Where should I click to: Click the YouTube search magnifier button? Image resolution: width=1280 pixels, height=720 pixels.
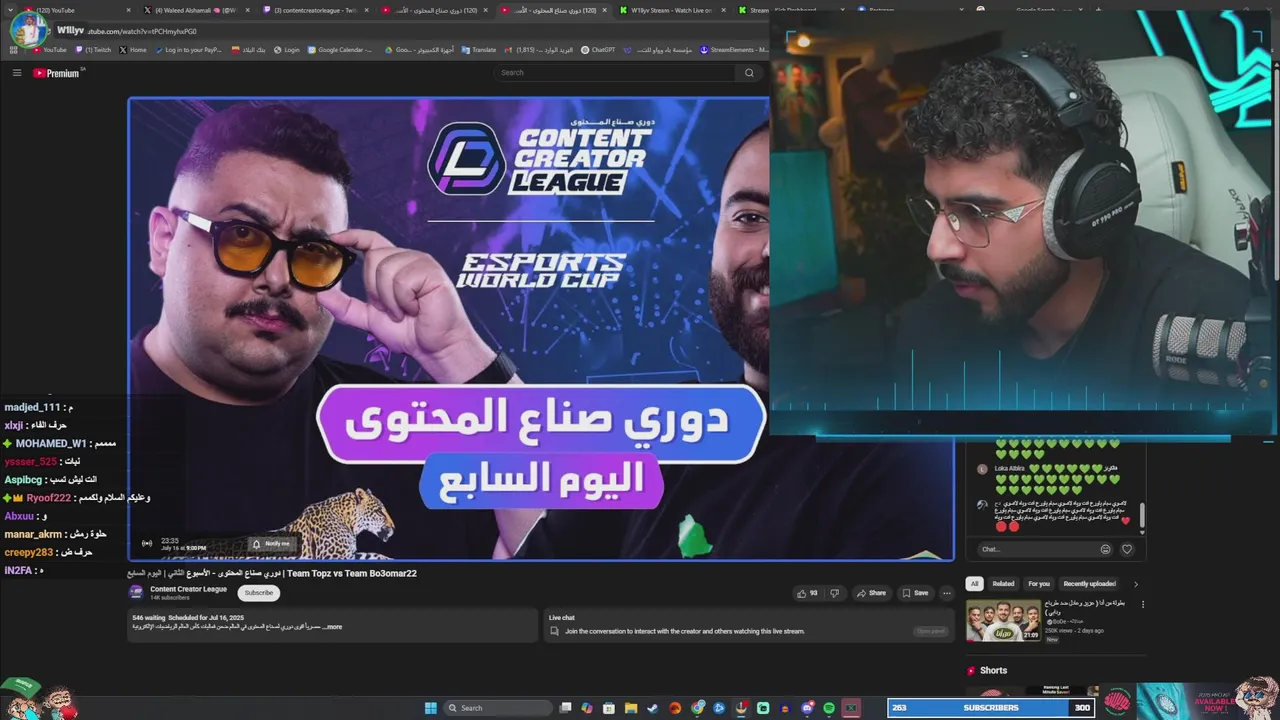coord(749,73)
